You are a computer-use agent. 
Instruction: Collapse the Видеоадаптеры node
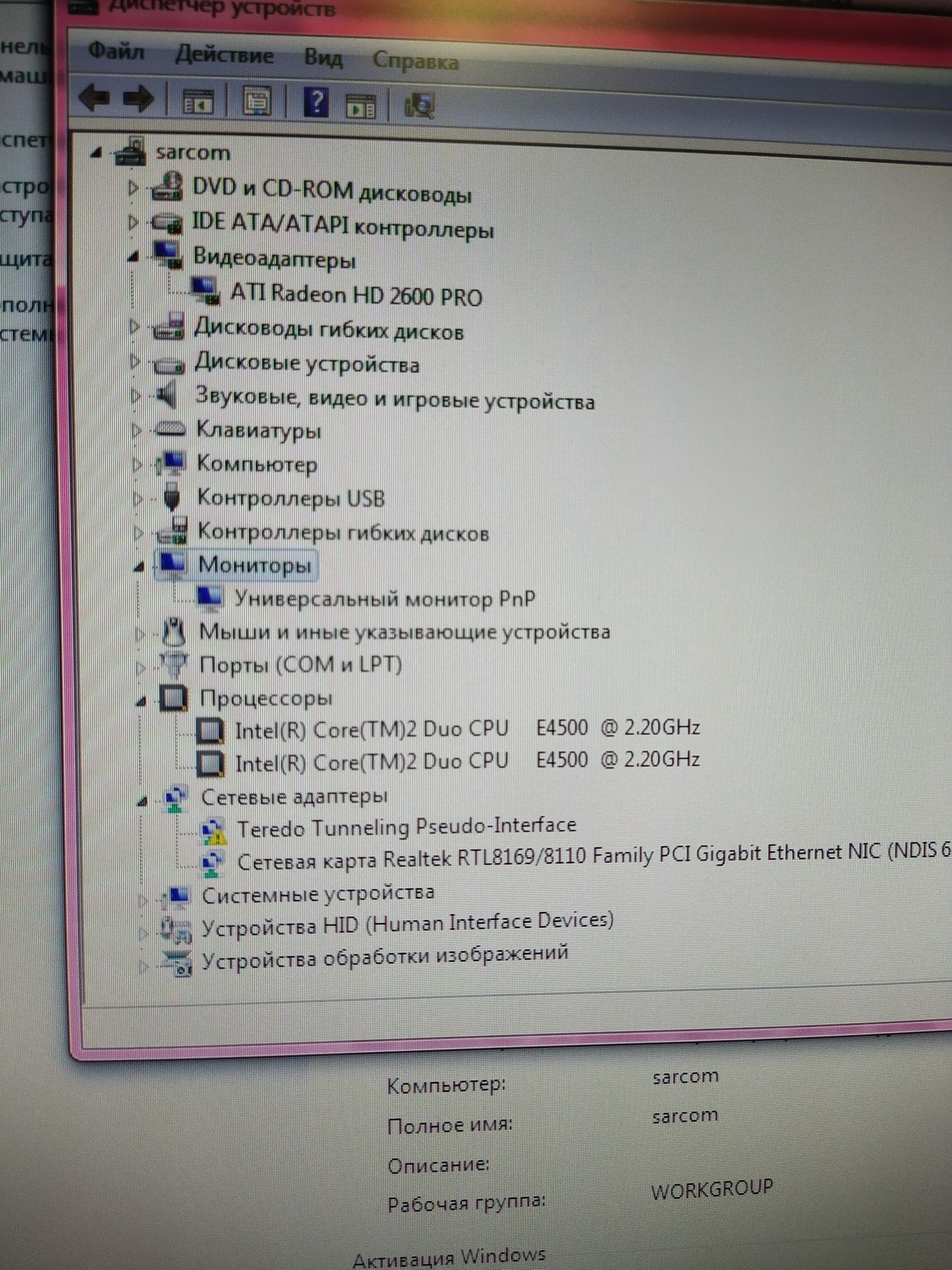133,257
